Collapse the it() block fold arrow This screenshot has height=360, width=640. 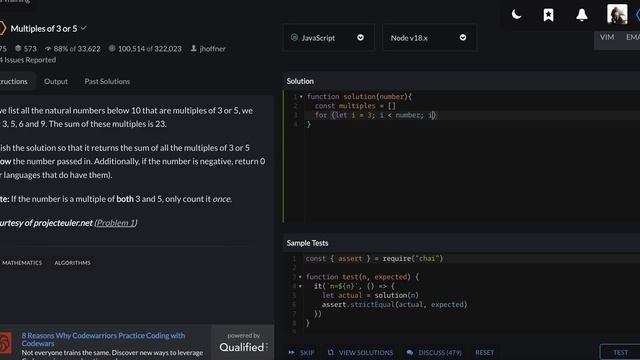(300, 287)
